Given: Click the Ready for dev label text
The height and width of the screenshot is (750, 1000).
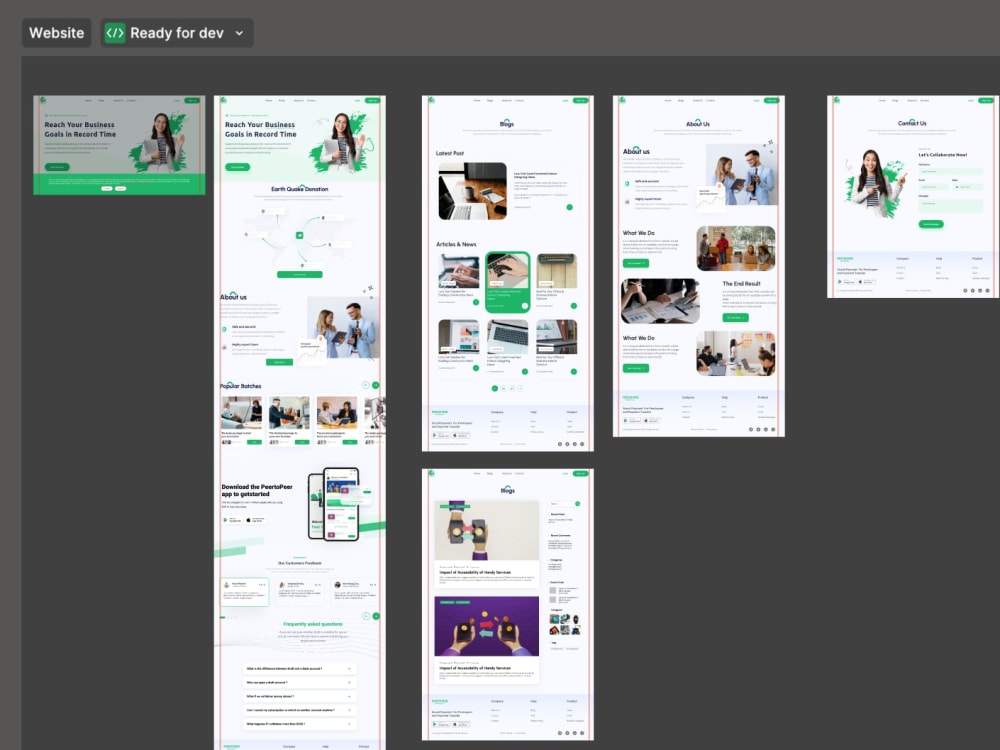Looking at the screenshot, I should 177,33.
